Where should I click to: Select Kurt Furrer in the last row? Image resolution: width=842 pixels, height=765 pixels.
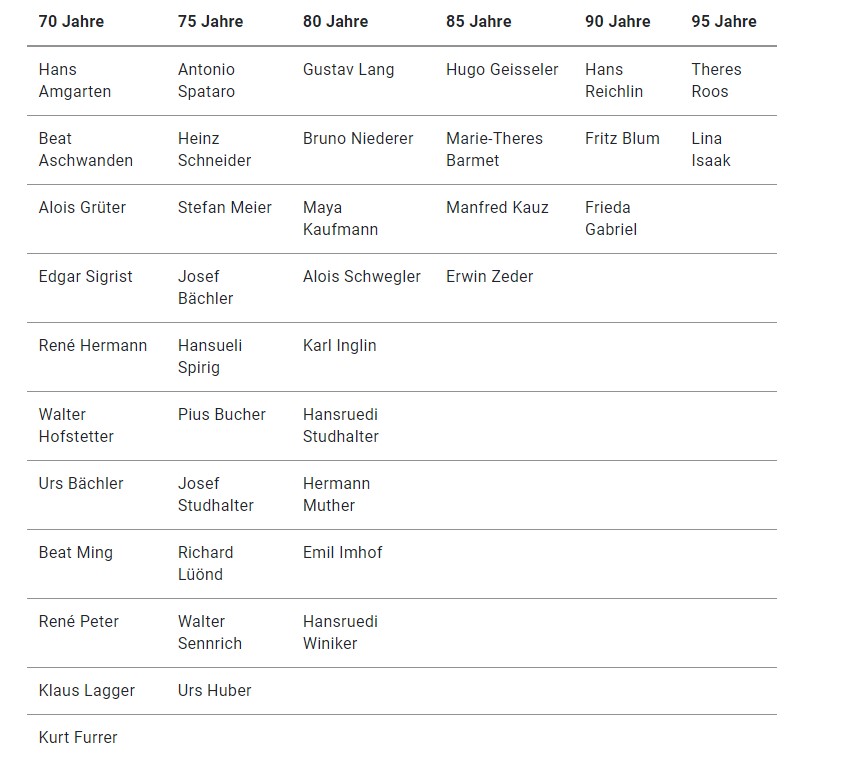tap(78, 737)
